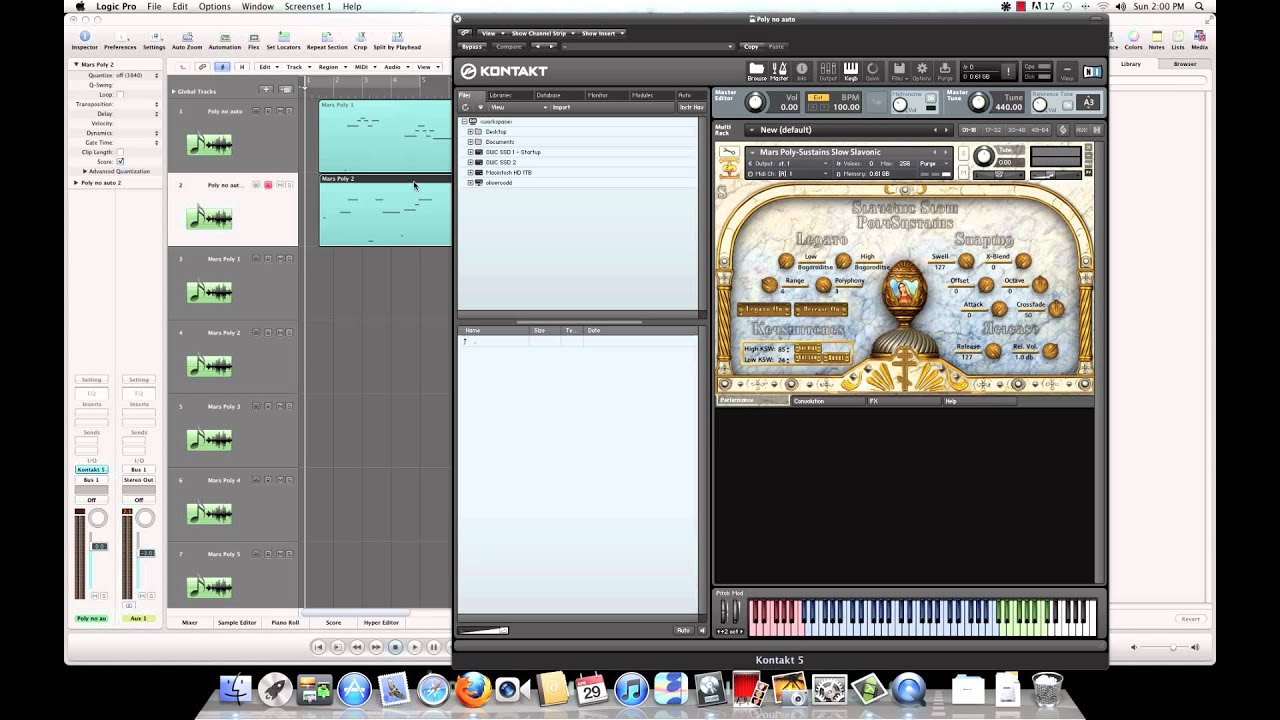This screenshot has height=720, width=1280.
Task: Toggle the Loop checkbox in Inspector
Action: (120, 95)
